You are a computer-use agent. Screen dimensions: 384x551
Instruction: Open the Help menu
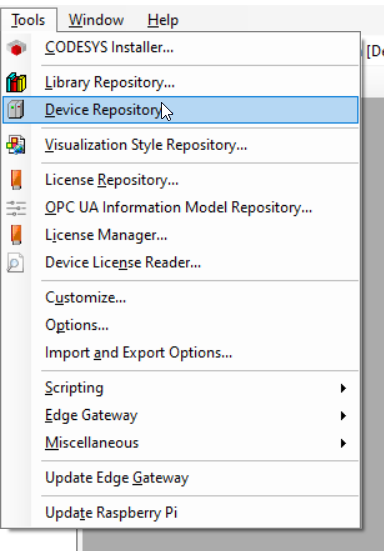pyautogui.click(x=163, y=20)
